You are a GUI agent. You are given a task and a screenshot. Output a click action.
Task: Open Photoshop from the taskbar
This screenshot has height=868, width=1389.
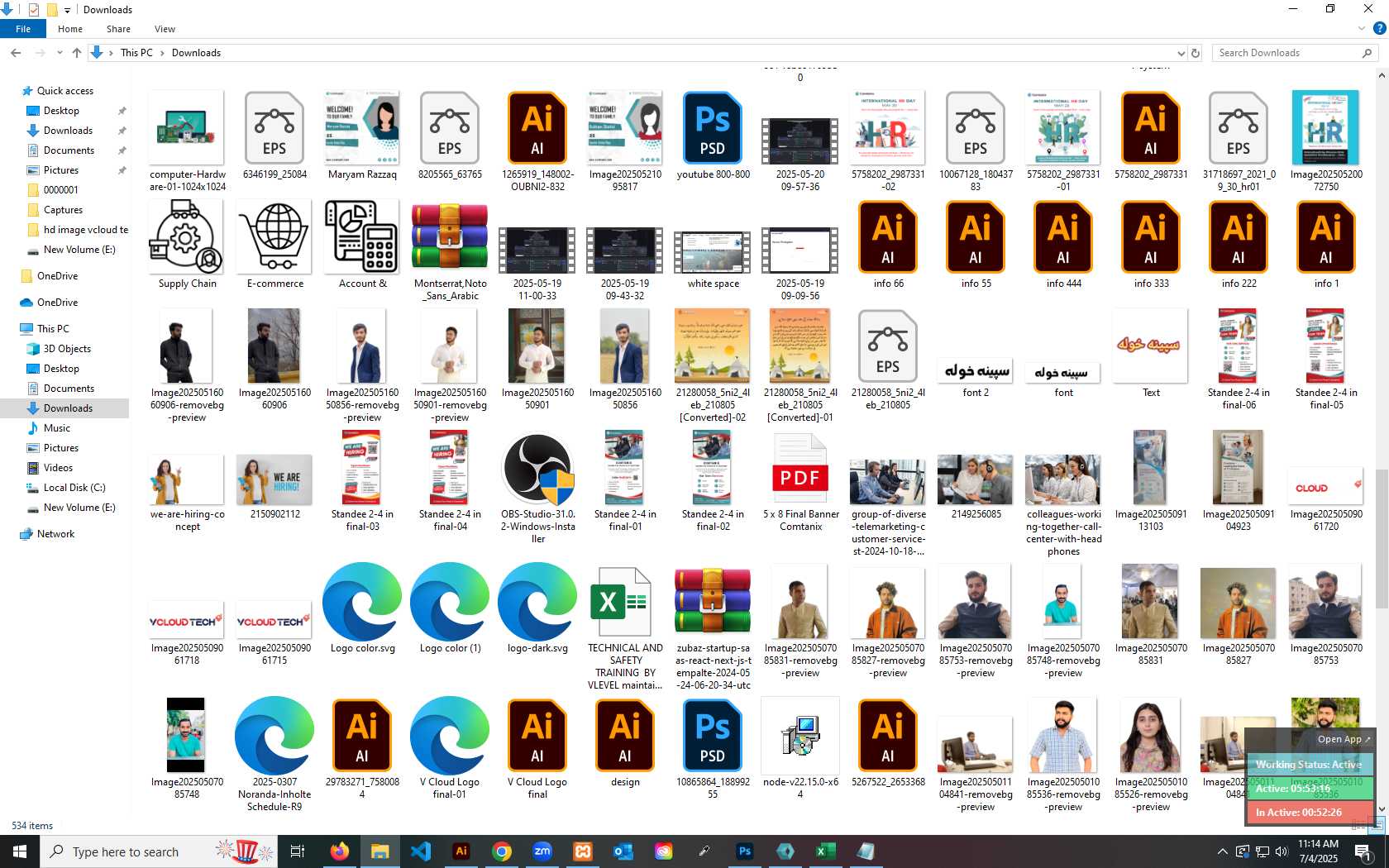click(745, 851)
